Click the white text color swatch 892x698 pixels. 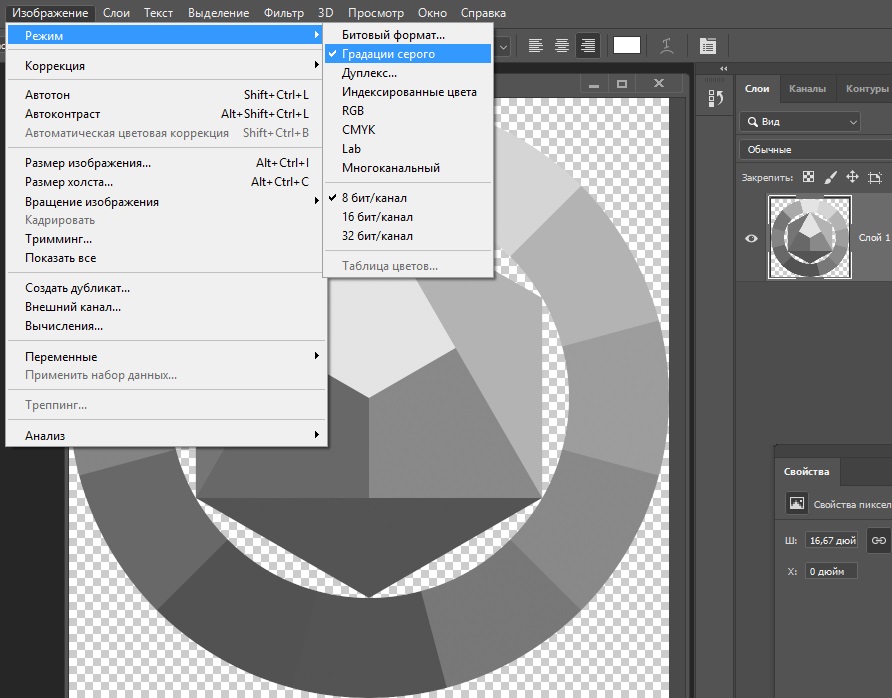coord(626,45)
